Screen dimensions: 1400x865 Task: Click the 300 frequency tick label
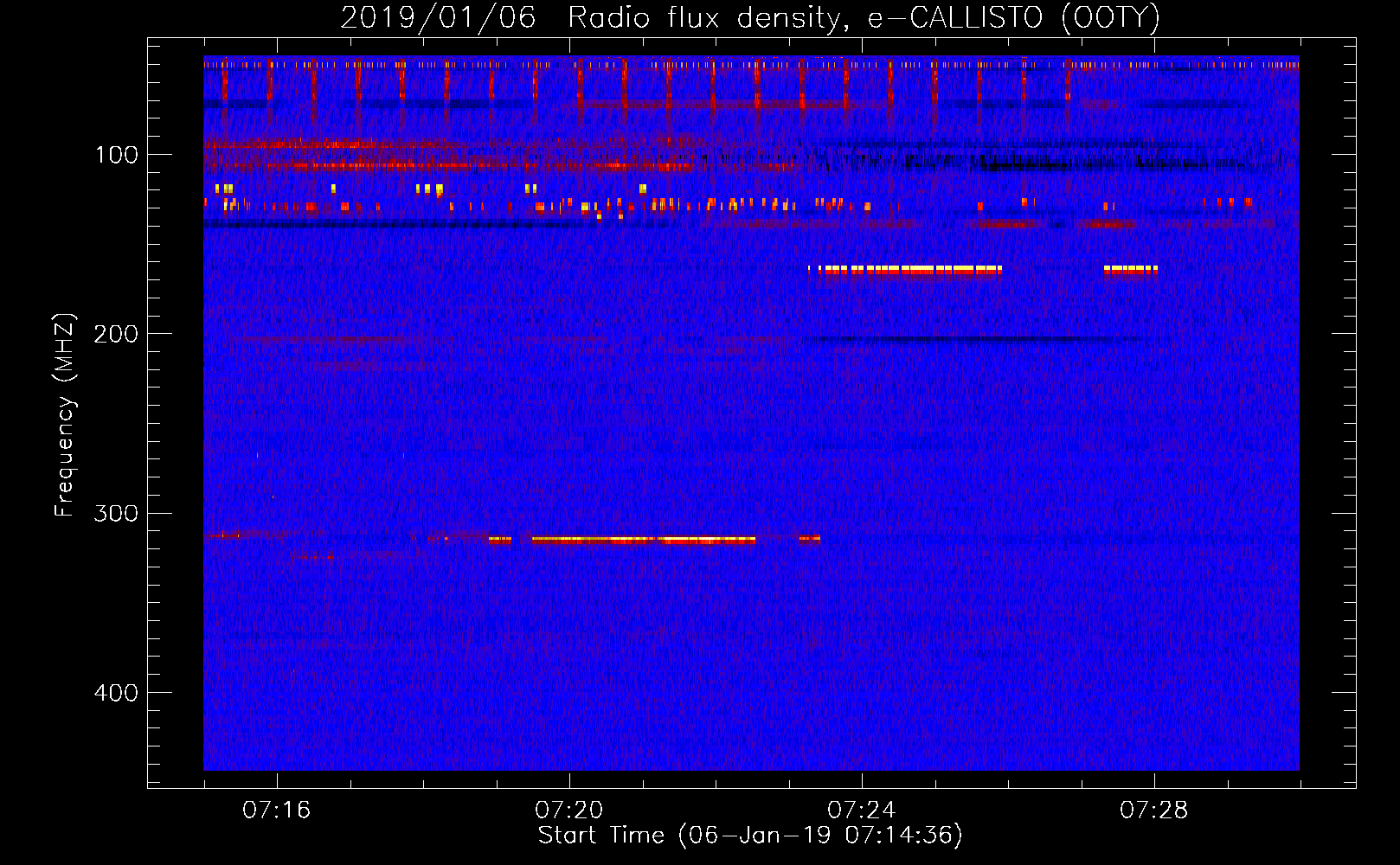coord(117,513)
